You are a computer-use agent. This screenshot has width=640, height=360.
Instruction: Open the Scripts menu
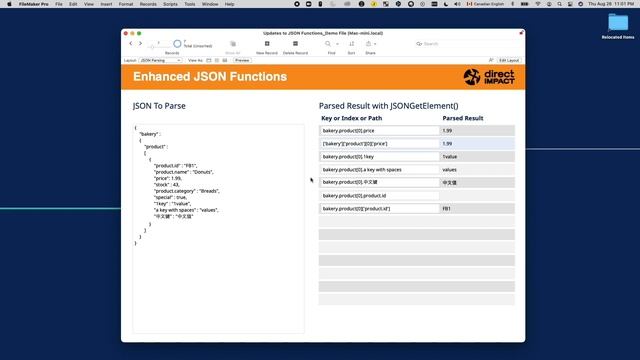[170, 4]
